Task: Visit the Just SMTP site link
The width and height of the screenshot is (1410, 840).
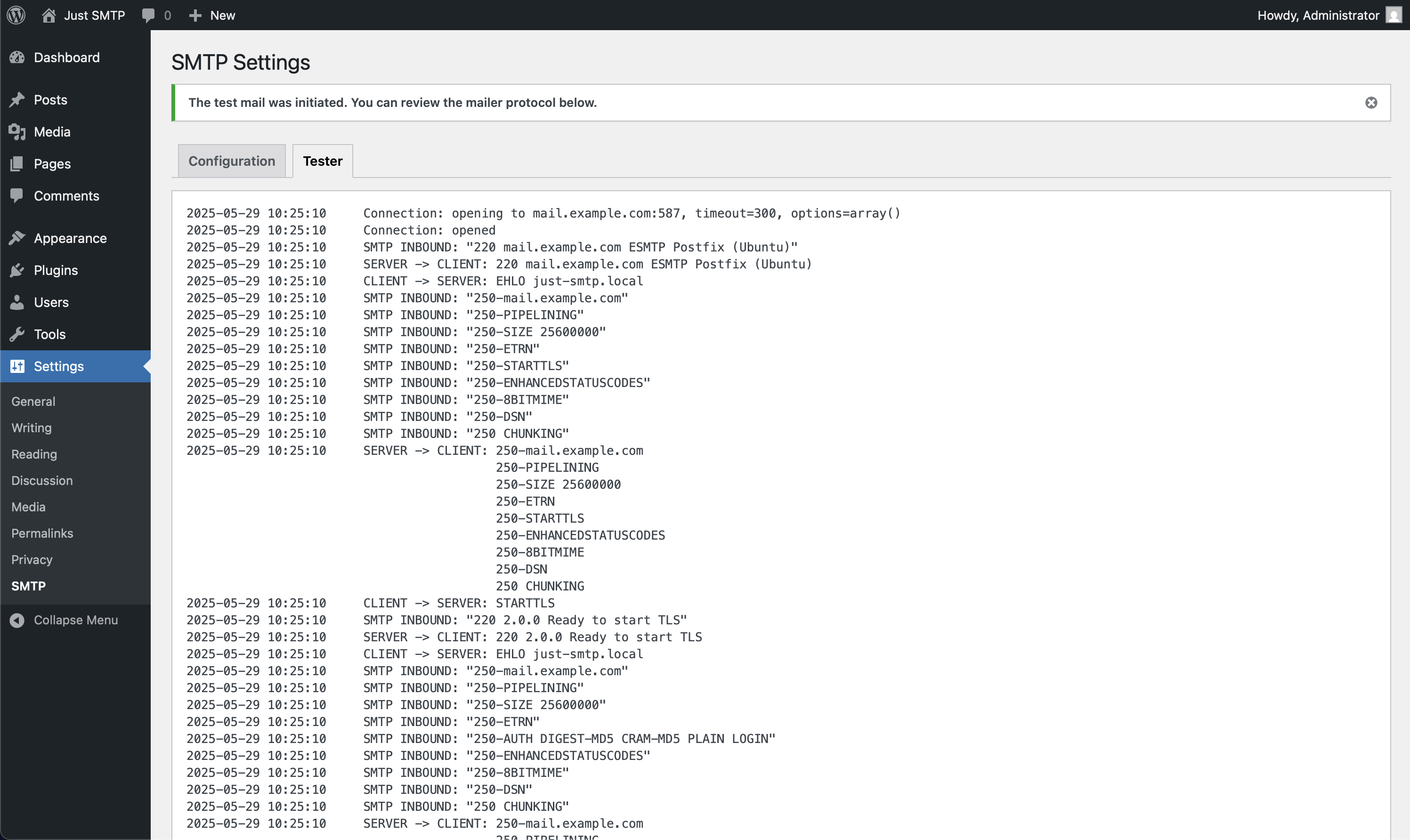Action: click(x=95, y=15)
